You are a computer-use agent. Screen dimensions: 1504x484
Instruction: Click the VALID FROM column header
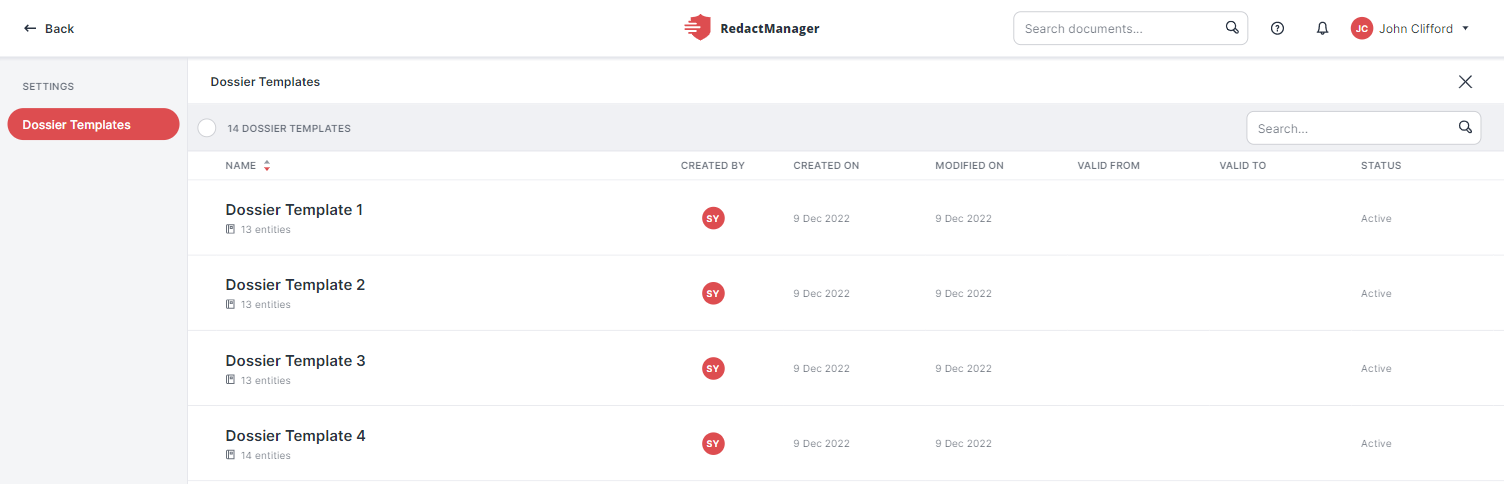pos(1108,166)
